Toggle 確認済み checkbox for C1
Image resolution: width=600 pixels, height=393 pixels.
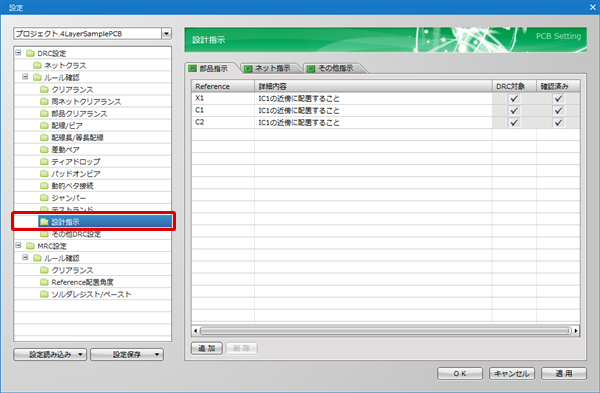[558, 111]
